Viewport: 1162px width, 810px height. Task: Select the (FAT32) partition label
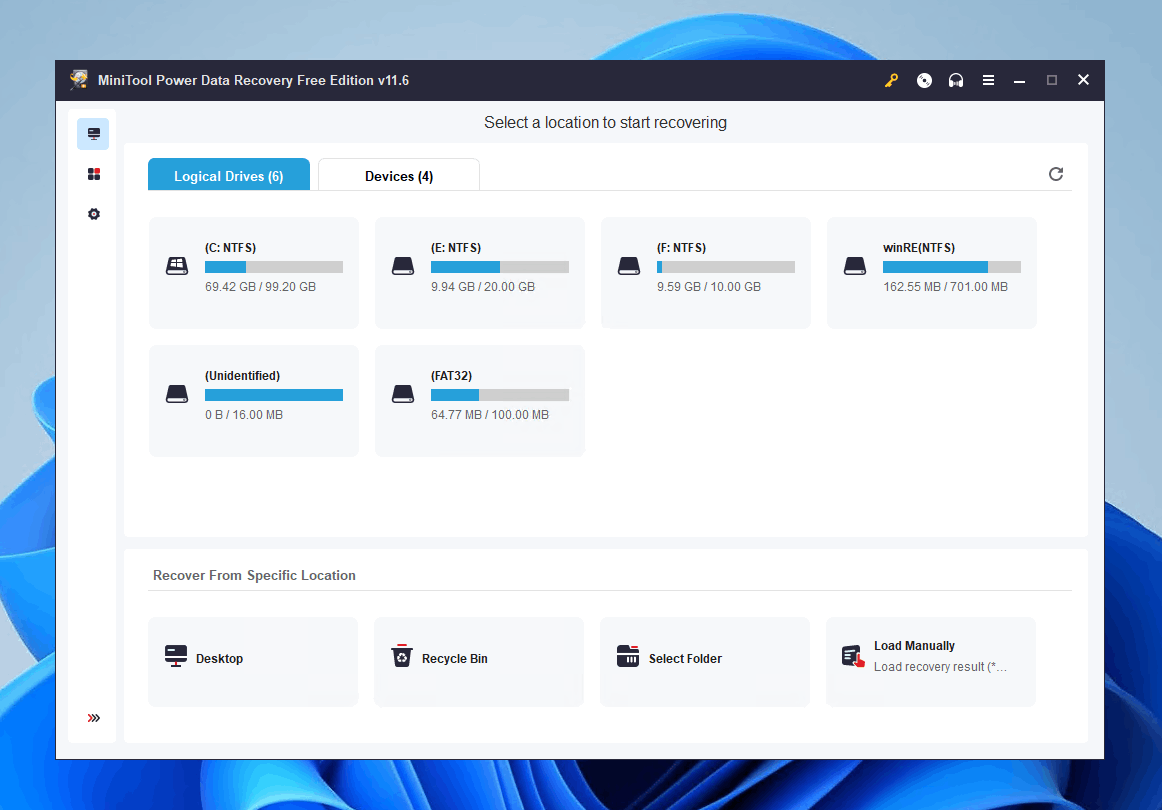tap(451, 376)
